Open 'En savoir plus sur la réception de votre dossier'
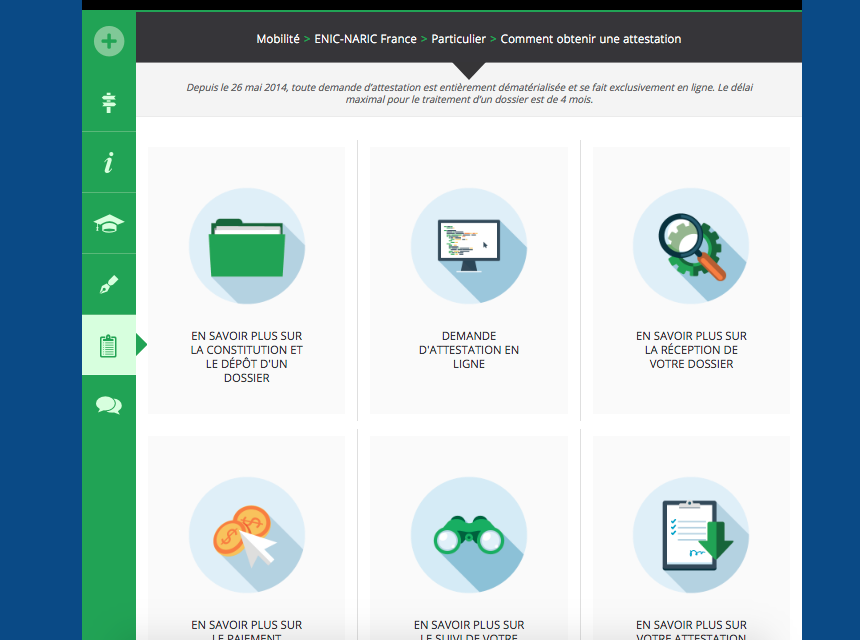The height and width of the screenshot is (640, 860). [691, 350]
